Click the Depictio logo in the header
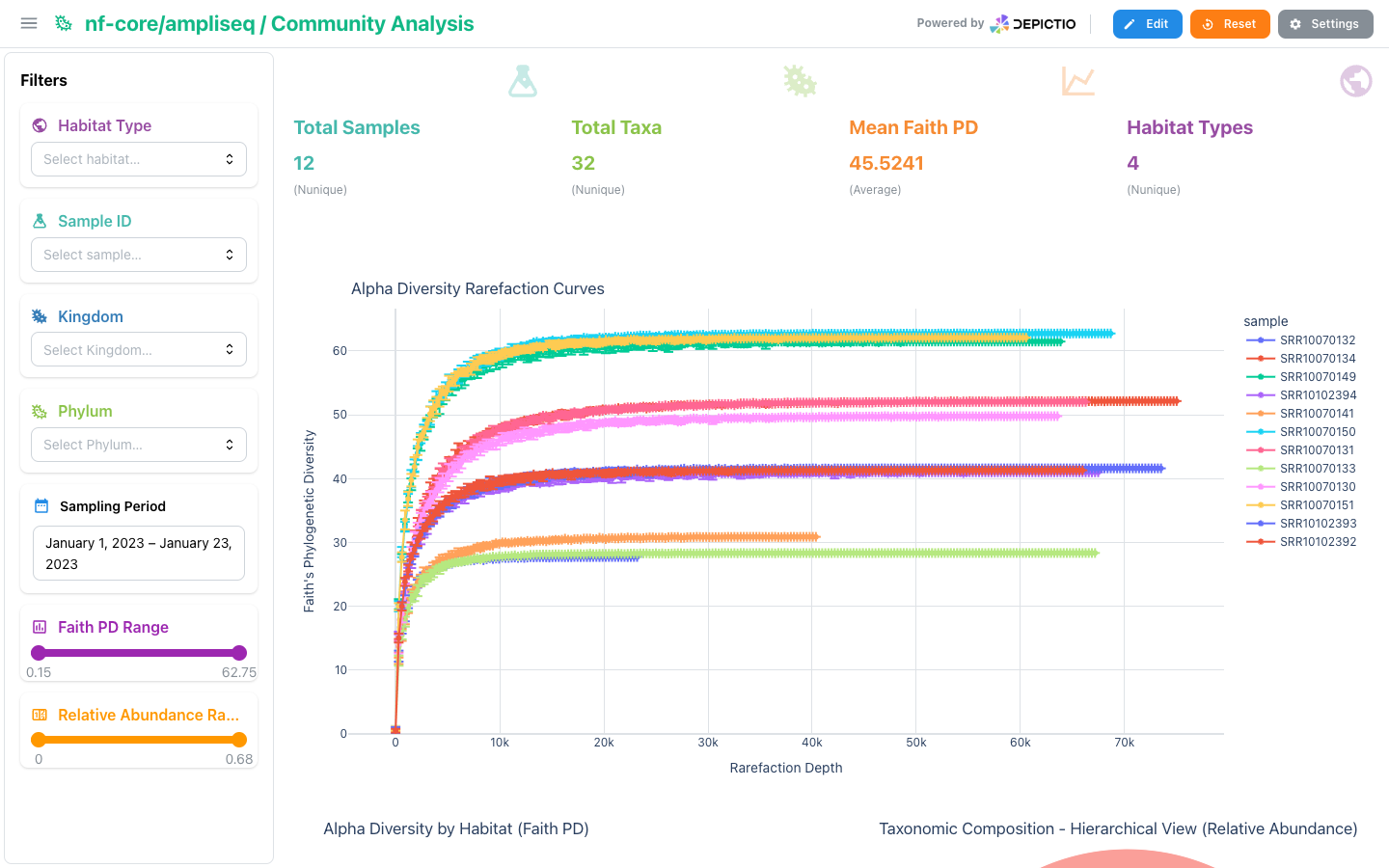This screenshot has width=1389, height=868. [x=1033, y=24]
